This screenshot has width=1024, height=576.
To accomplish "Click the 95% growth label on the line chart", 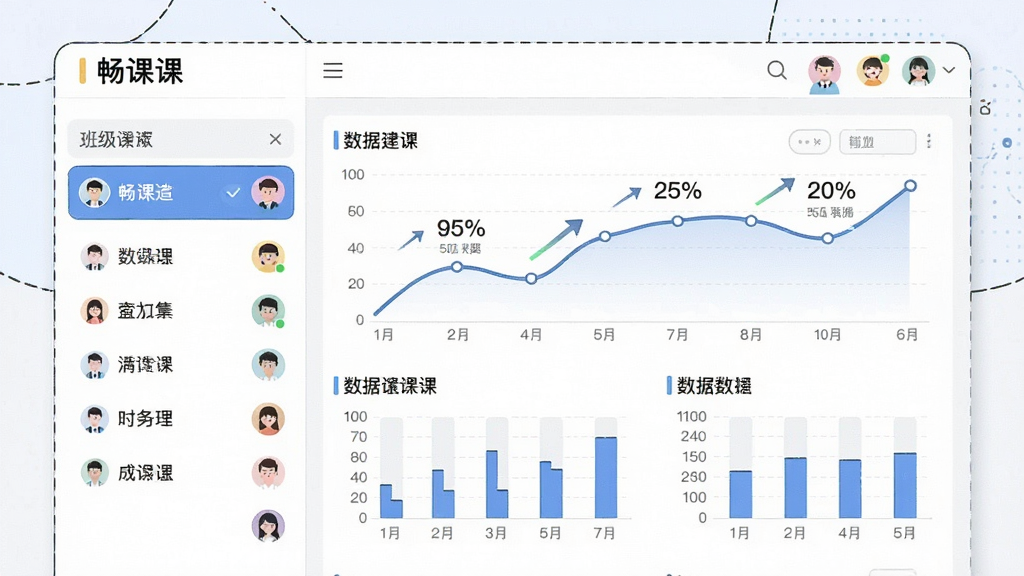I will (461, 228).
